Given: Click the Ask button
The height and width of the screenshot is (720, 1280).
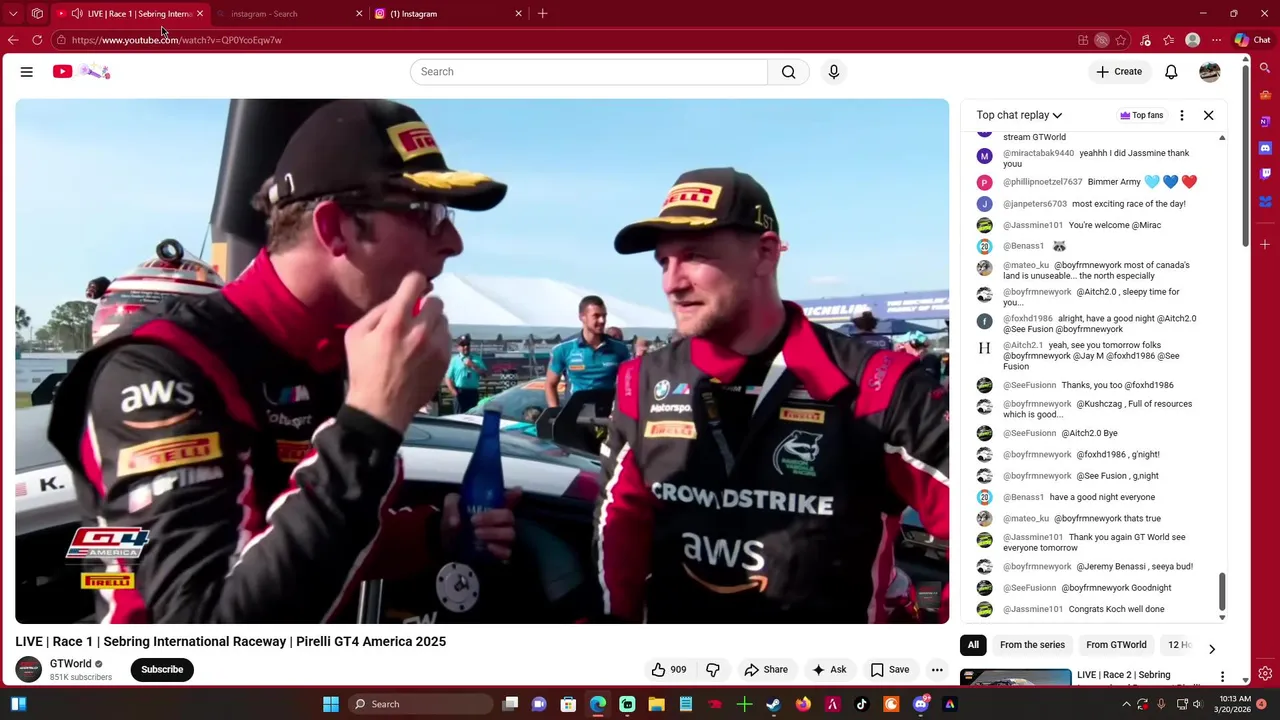Looking at the screenshot, I should [x=829, y=670].
